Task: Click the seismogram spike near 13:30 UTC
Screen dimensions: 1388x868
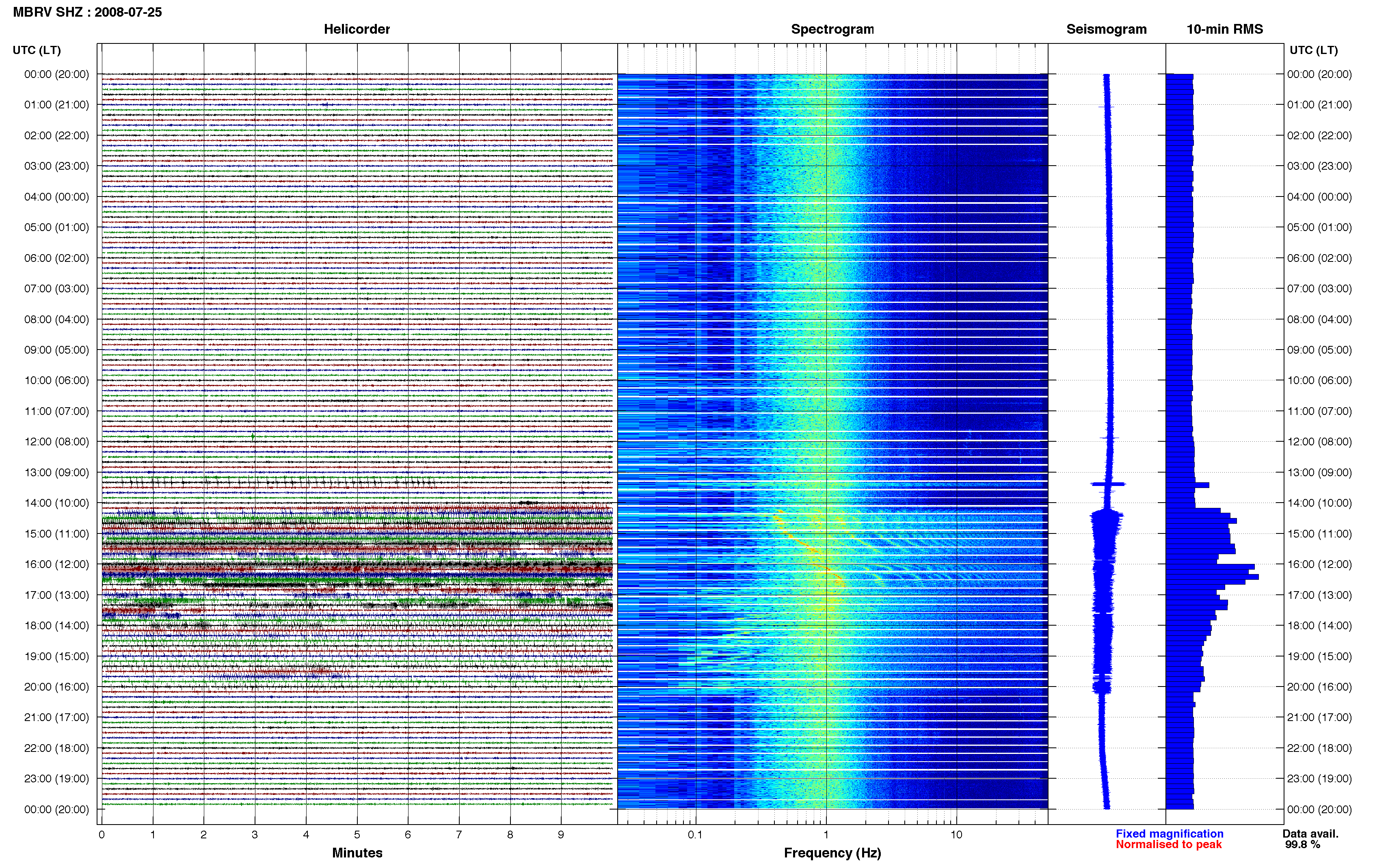Action: [1108, 484]
